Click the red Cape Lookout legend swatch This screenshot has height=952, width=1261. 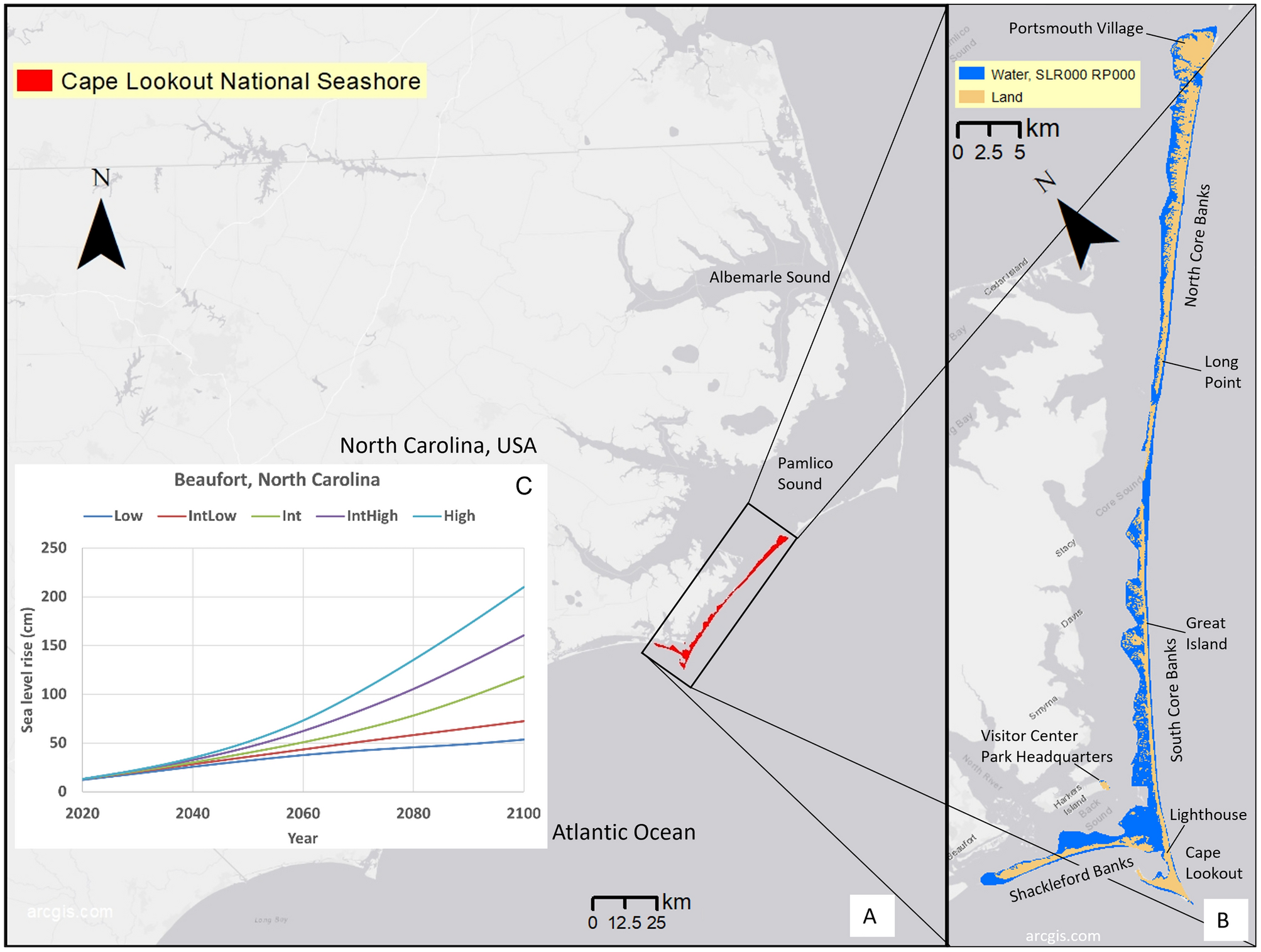pos(33,80)
